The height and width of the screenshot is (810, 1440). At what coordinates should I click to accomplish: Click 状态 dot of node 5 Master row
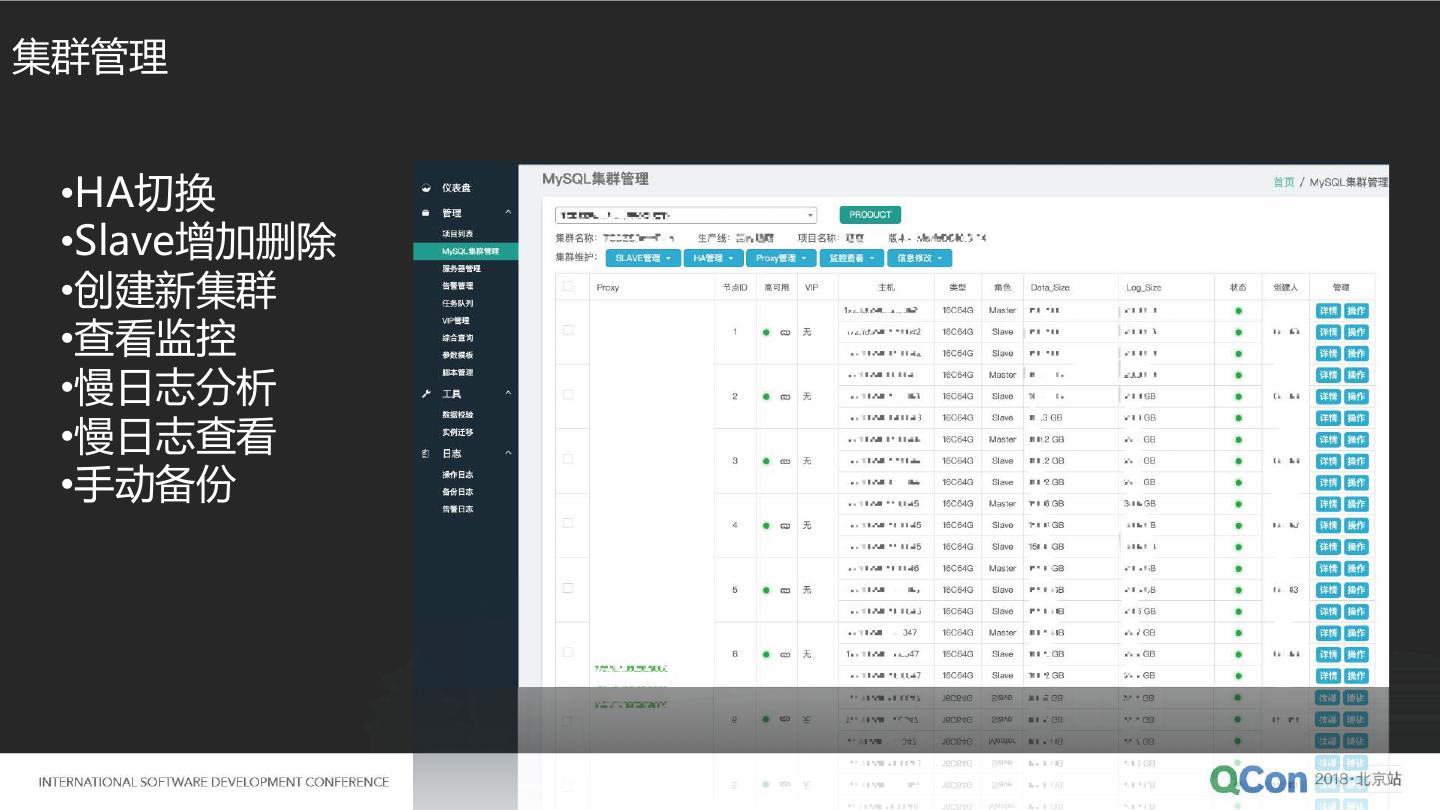[x=1238, y=569]
